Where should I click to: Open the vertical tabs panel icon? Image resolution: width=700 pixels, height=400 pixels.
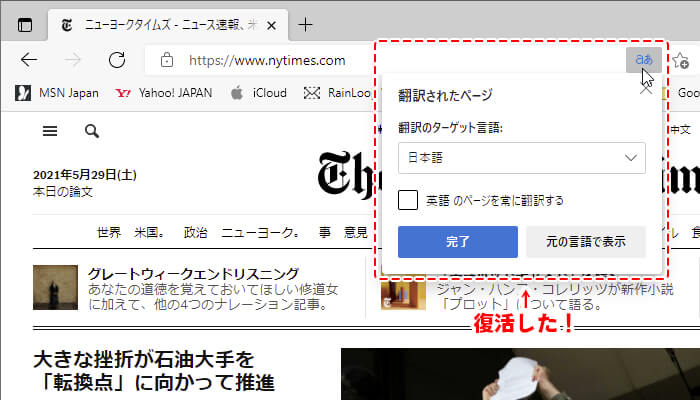[25, 25]
